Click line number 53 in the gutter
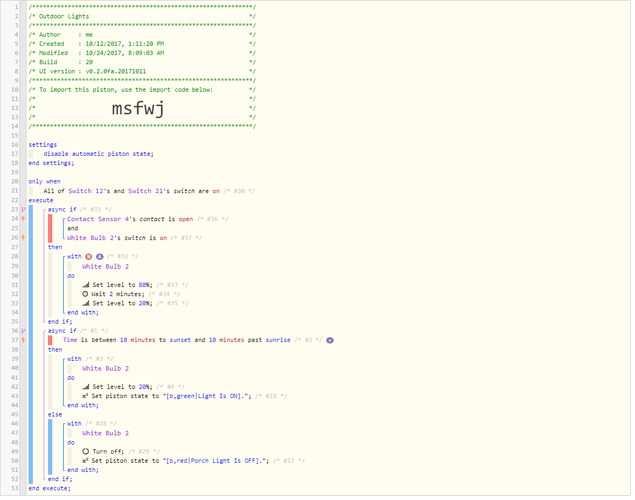The width and height of the screenshot is (635, 500). pos(15,489)
